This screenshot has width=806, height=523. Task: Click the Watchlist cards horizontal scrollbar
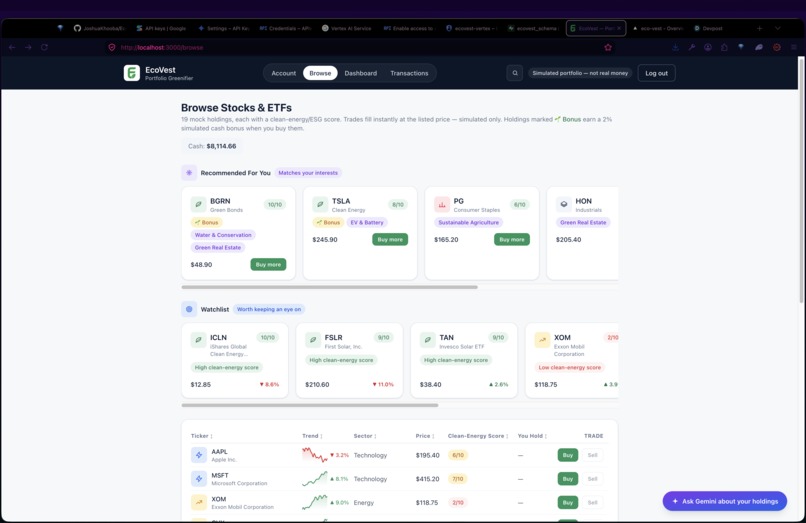(310, 405)
